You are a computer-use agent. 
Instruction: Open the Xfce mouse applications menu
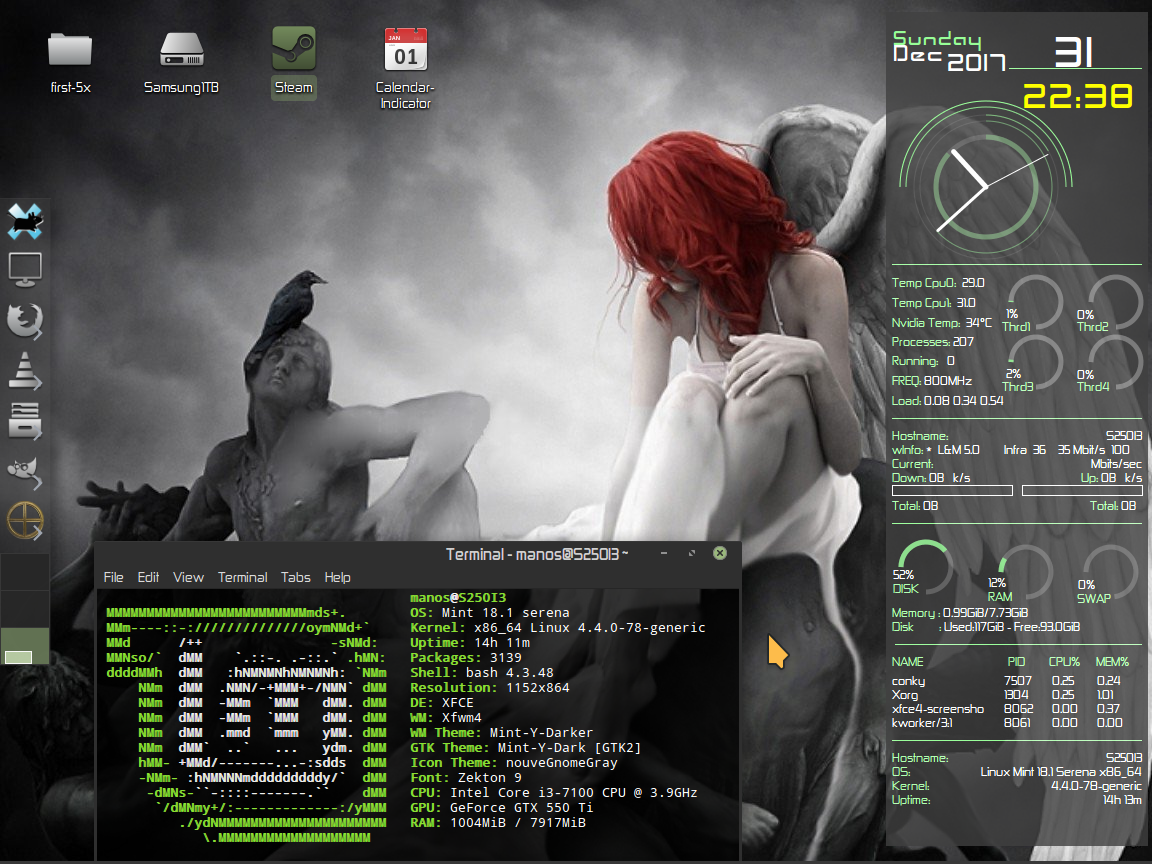25,221
